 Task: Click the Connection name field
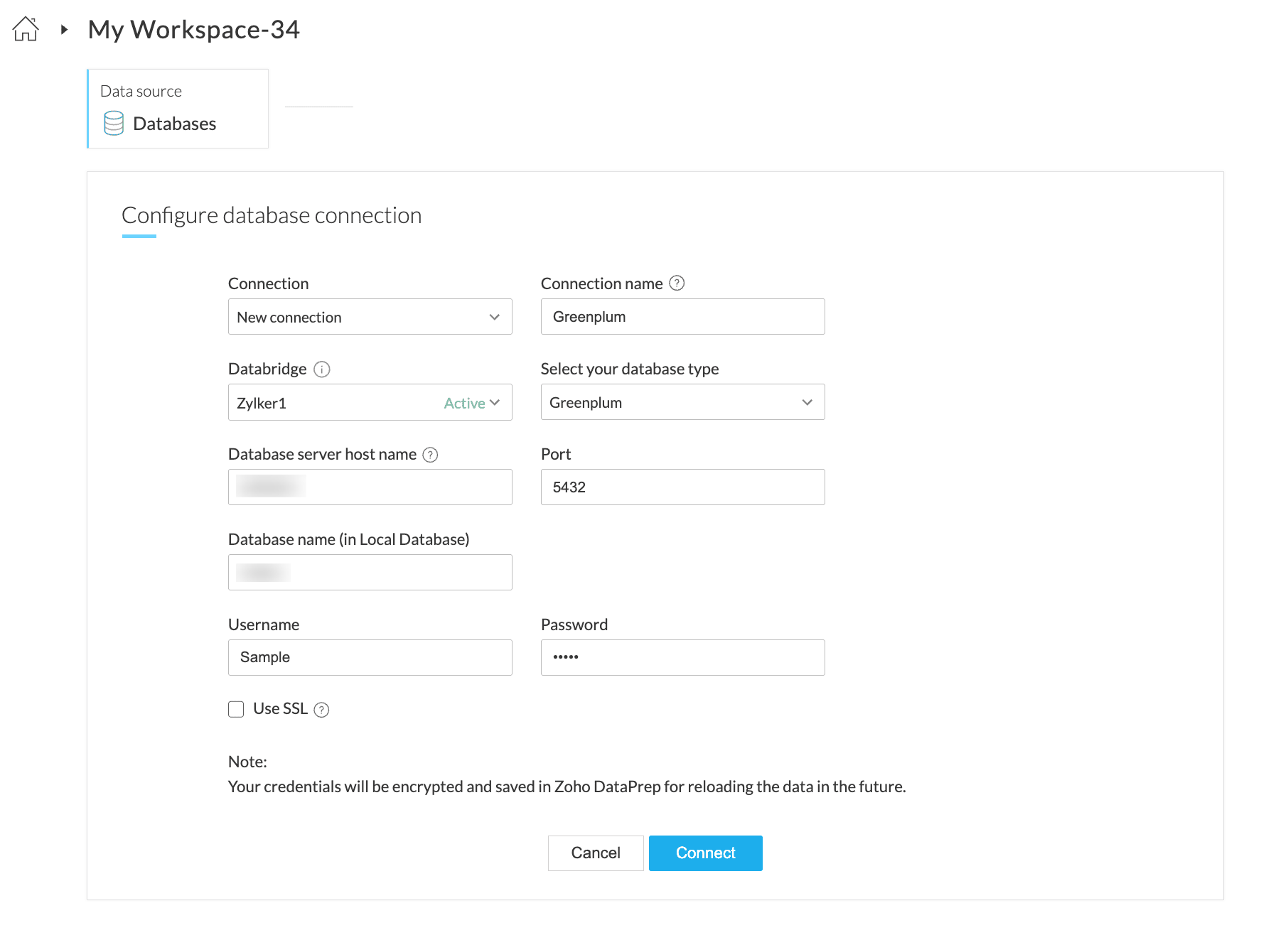click(682, 317)
